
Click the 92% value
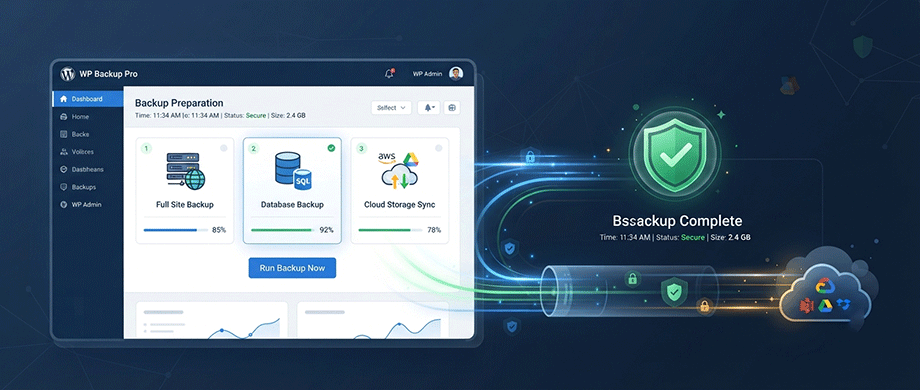point(326,230)
